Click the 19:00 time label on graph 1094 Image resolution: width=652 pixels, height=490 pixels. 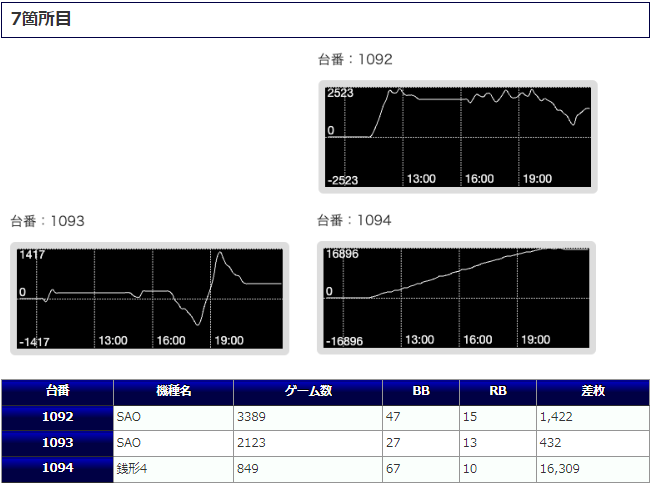536,340
